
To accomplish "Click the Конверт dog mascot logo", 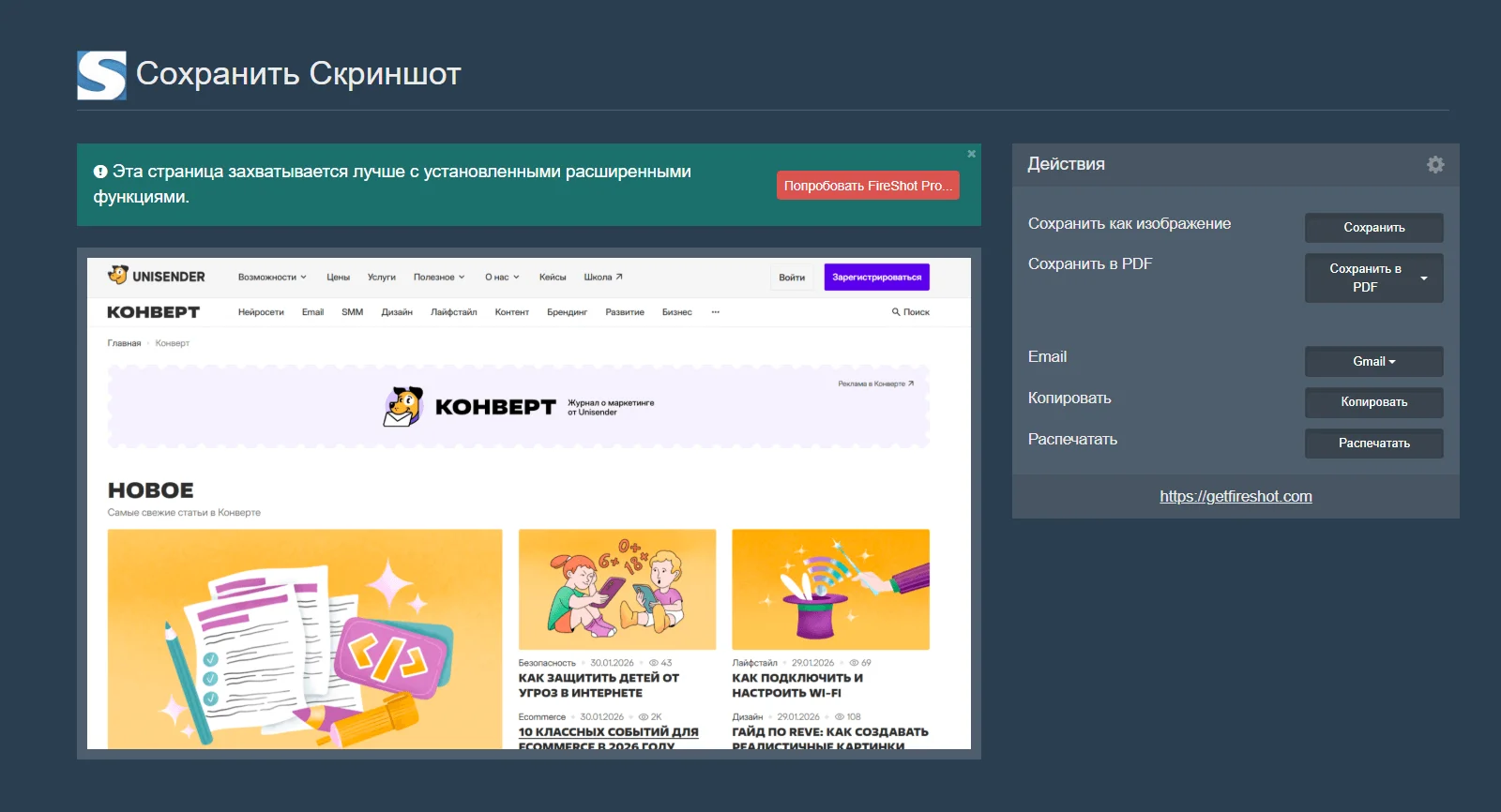I will pyautogui.click(x=403, y=407).
